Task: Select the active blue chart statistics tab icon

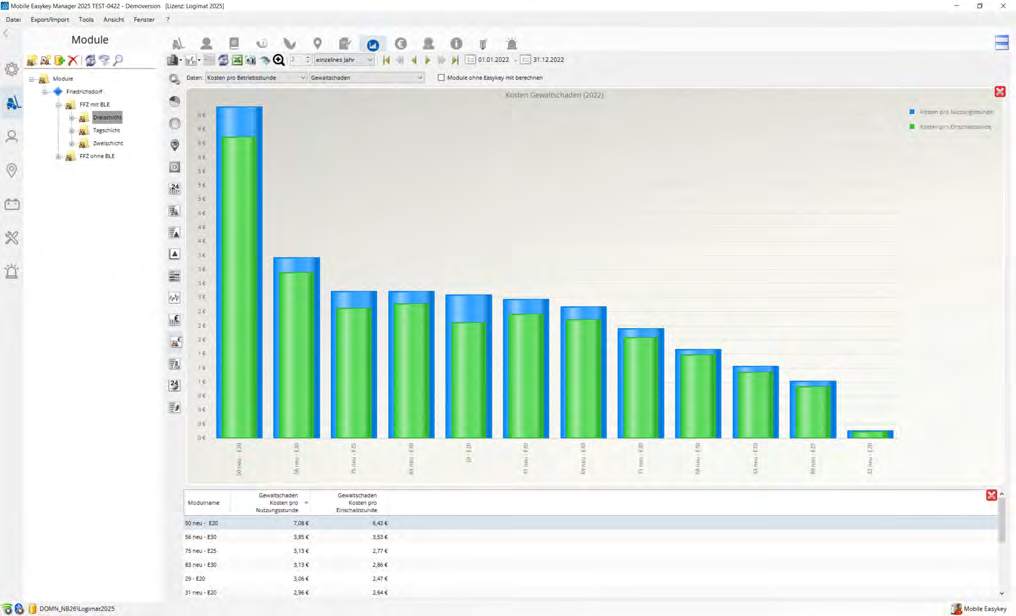Action: 373,44
